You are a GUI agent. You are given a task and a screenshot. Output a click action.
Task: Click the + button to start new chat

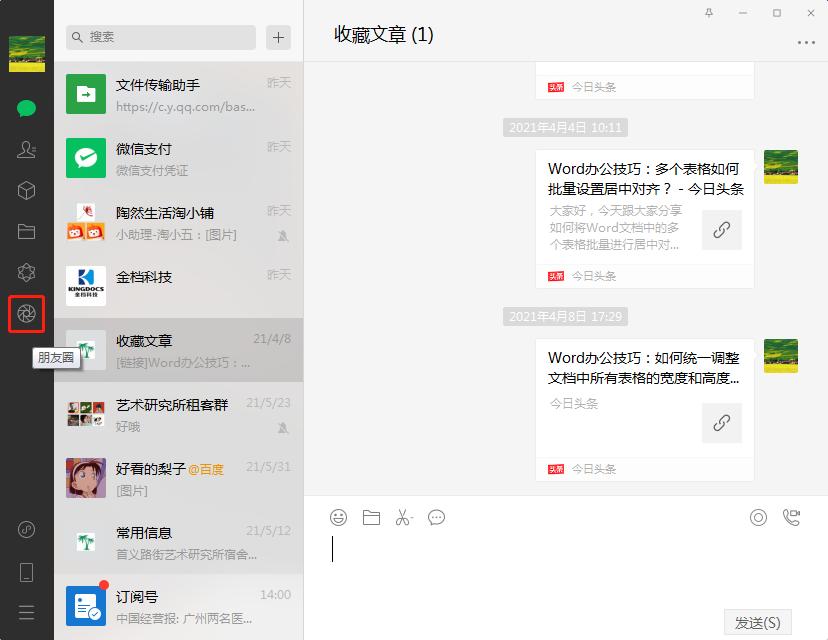click(x=277, y=37)
